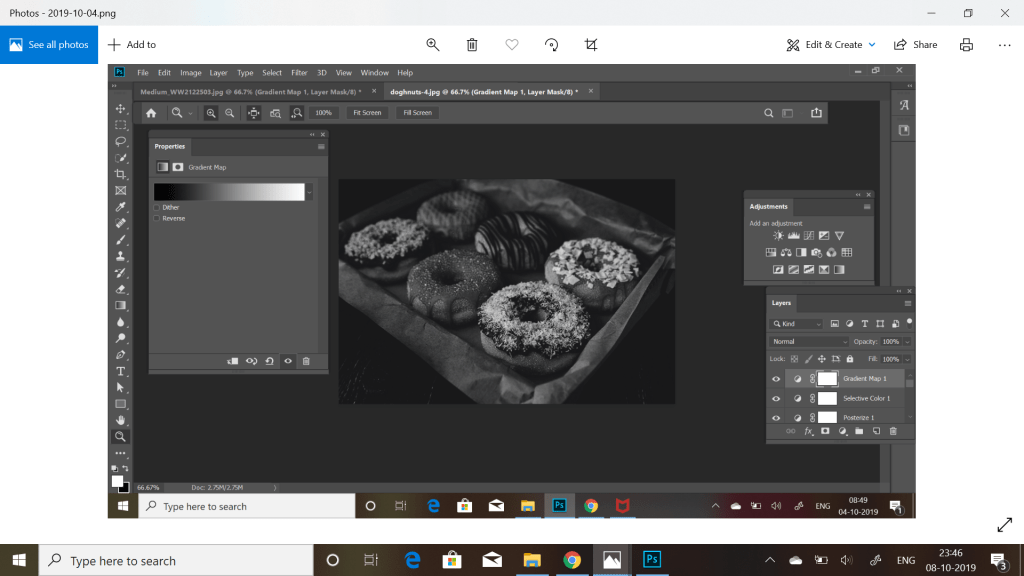Rotate the image using the rotate icon
The height and width of the screenshot is (576, 1024).
pyautogui.click(x=551, y=45)
